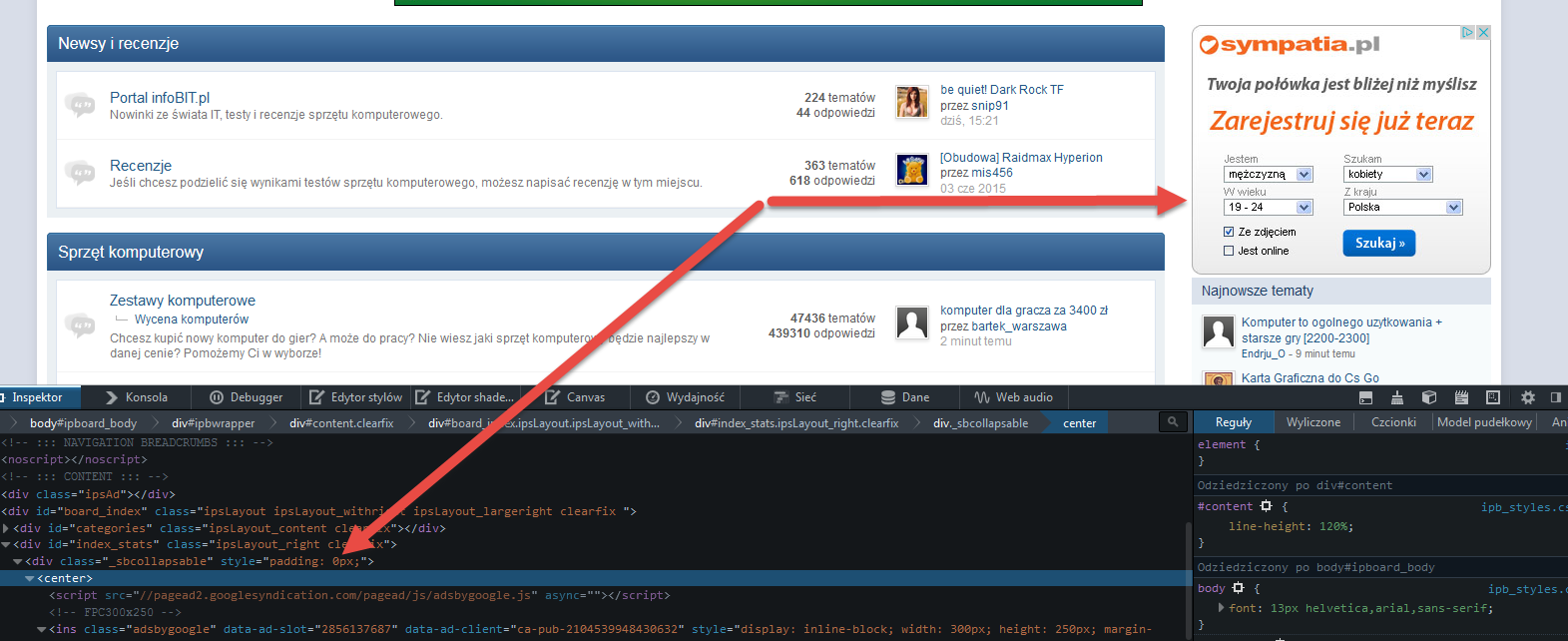Select the div#ipbwrapper breadcrumb
This screenshot has width=1568, height=641.
pos(213,423)
